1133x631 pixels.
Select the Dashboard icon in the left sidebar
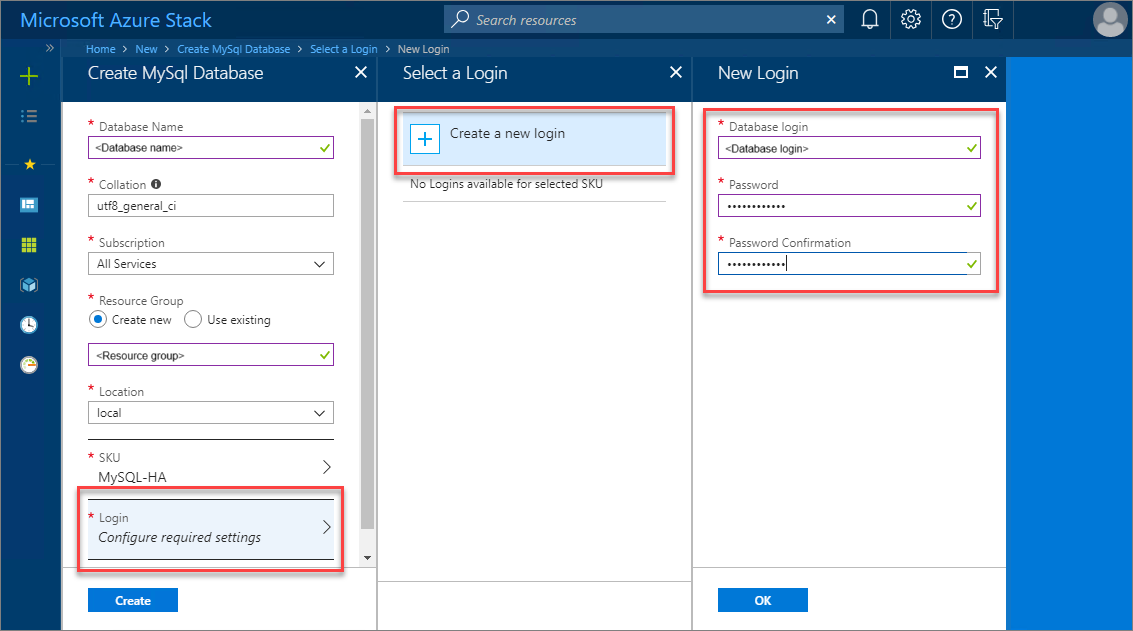(x=29, y=204)
